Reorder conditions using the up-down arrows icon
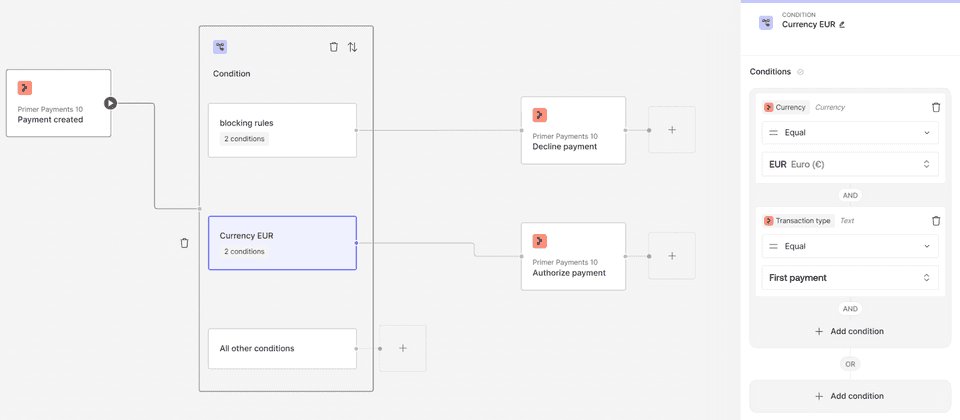The image size is (960, 420). (353, 47)
